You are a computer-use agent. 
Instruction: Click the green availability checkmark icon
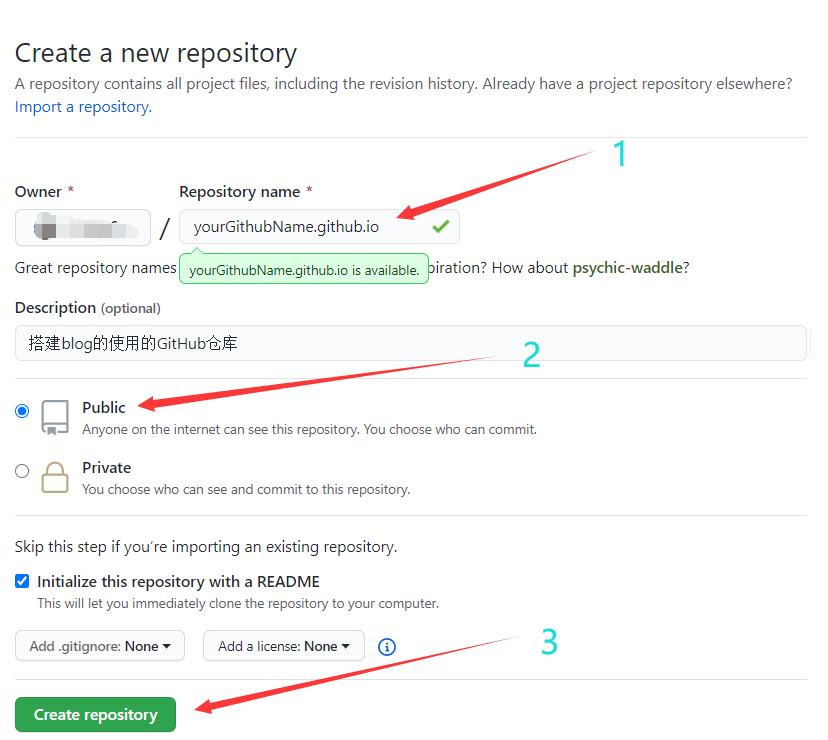click(x=440, y=227)
